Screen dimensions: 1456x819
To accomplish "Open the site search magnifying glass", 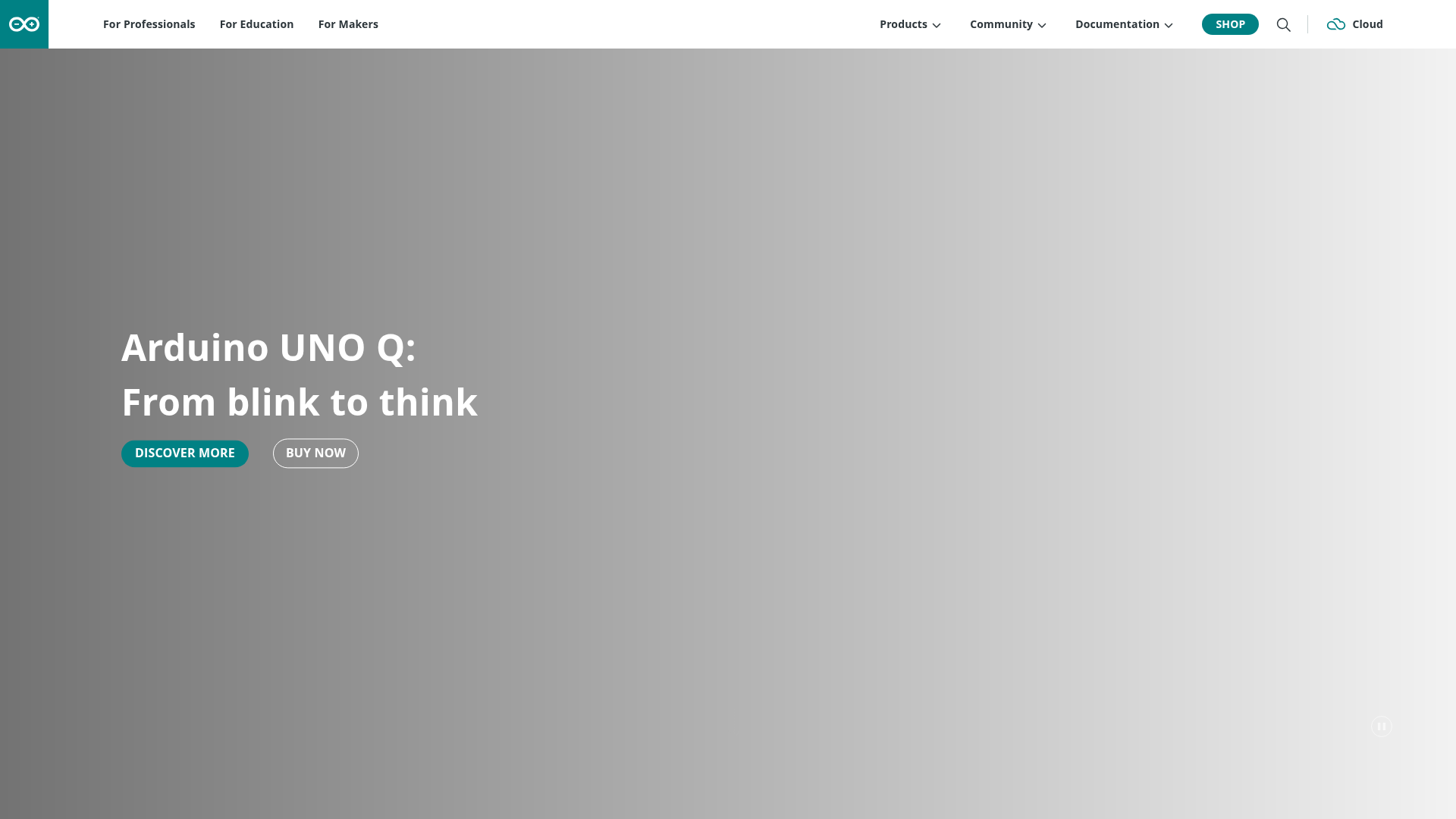I will pyautogui.click(x=1284, y=24).
